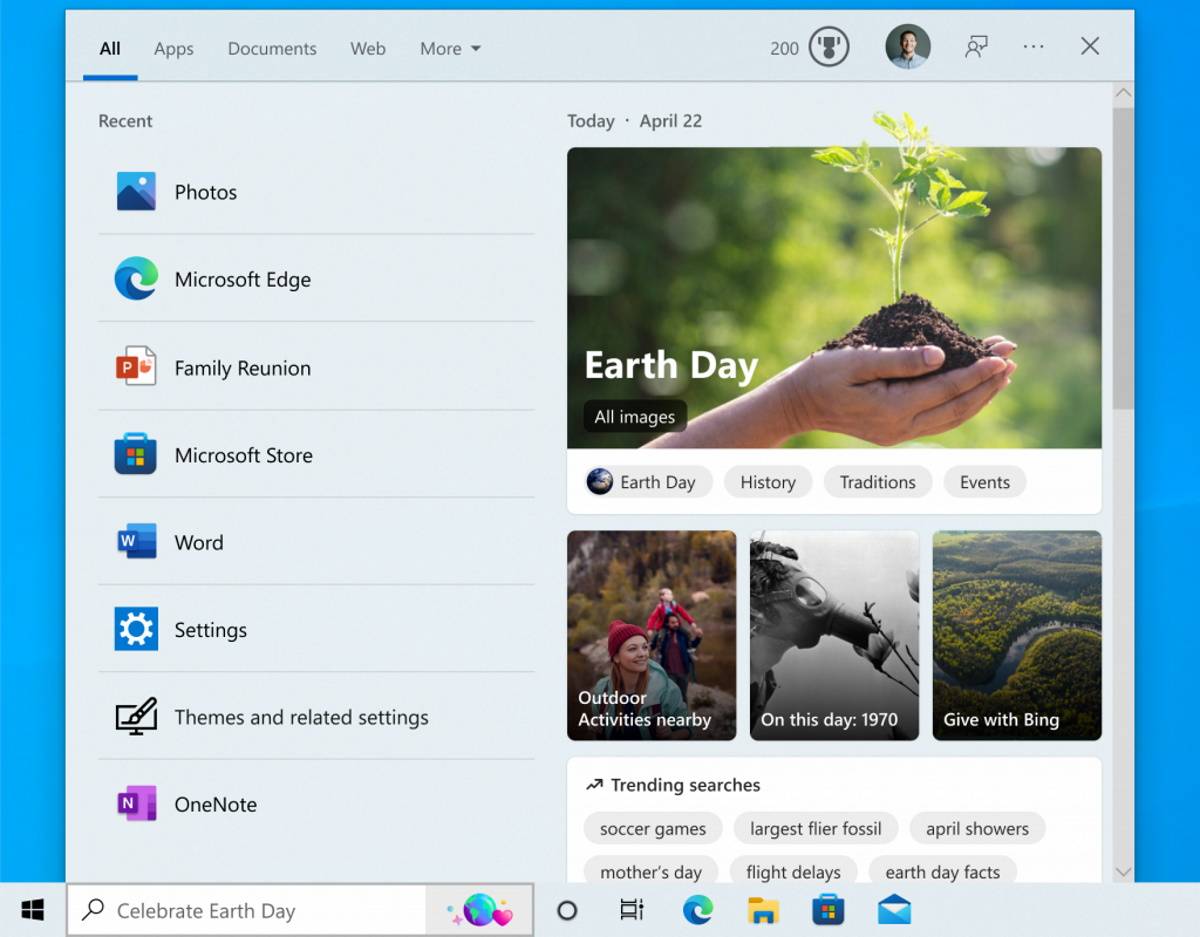
Task: Open Settings from the Recent list
Action: point(210,630)
